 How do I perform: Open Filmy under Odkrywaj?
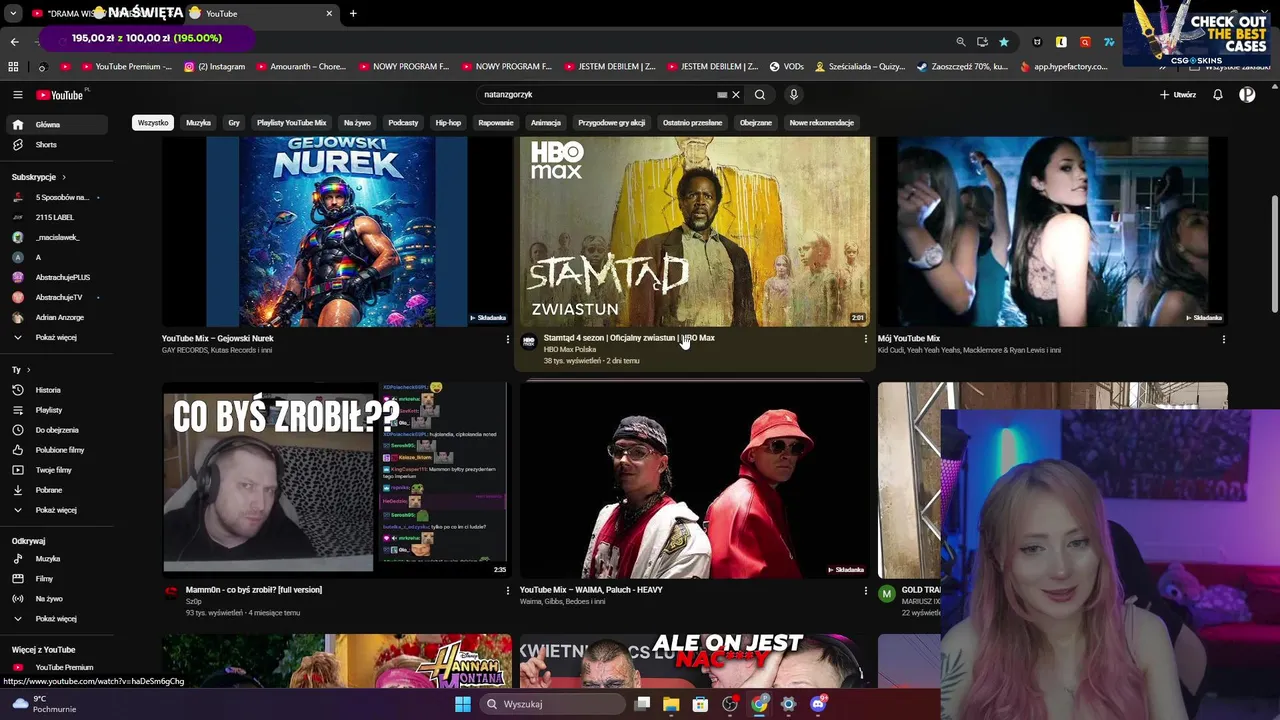coord(44,579)
